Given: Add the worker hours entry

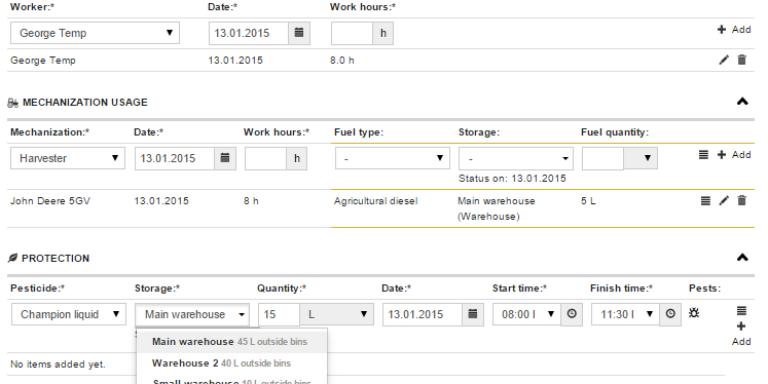Looking at the screenshot, I should point(734,30).
